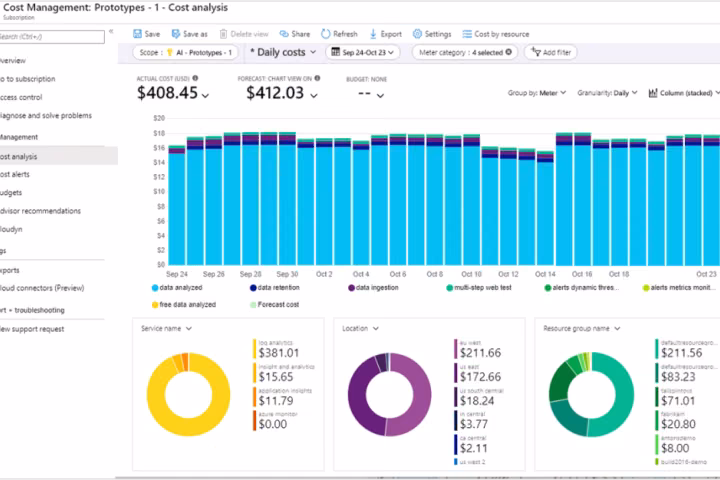Click the column chart type icon

pyautogui.click(x=652, y=93)
